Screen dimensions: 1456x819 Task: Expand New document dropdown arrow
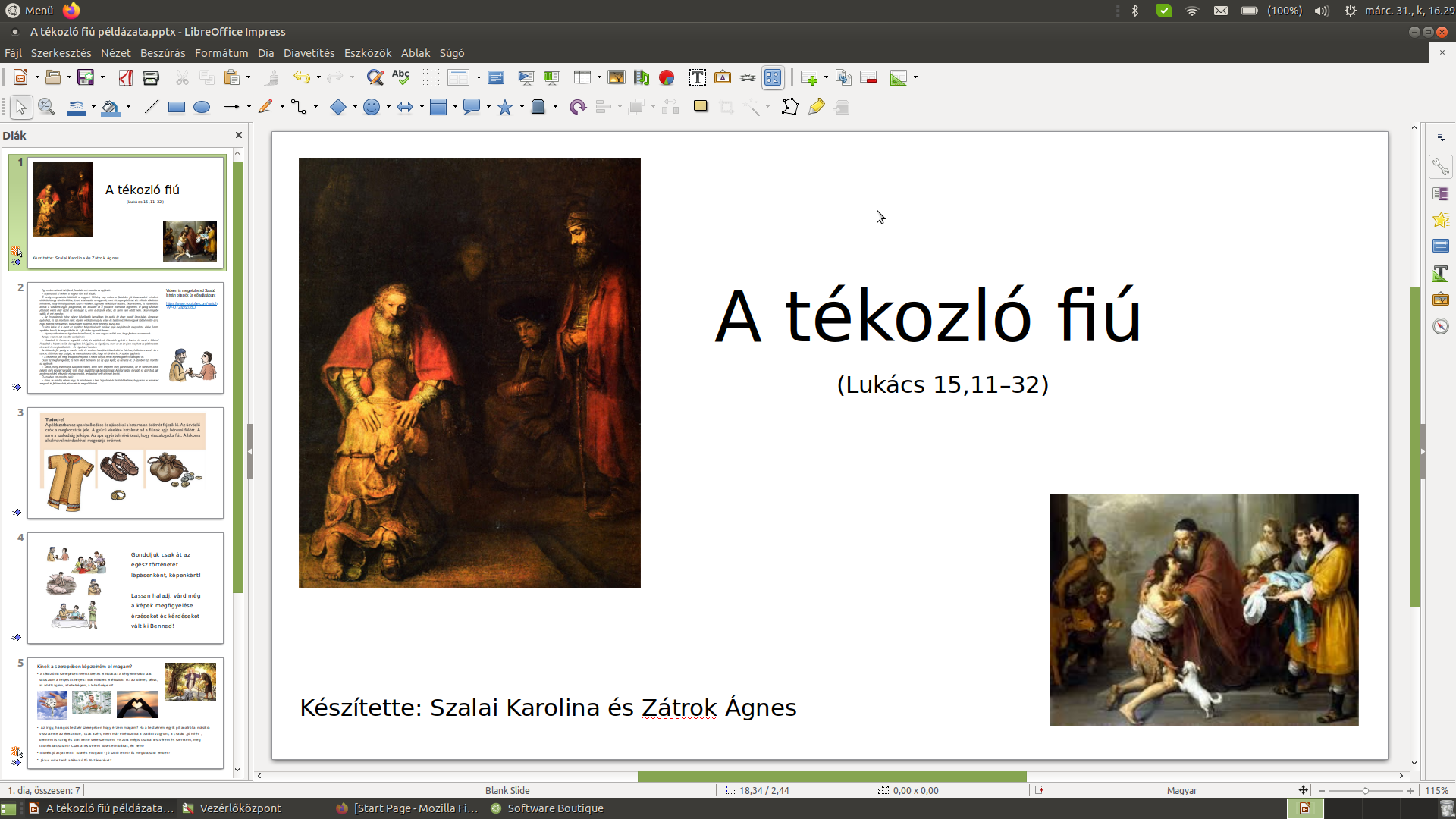coord(37,77)
